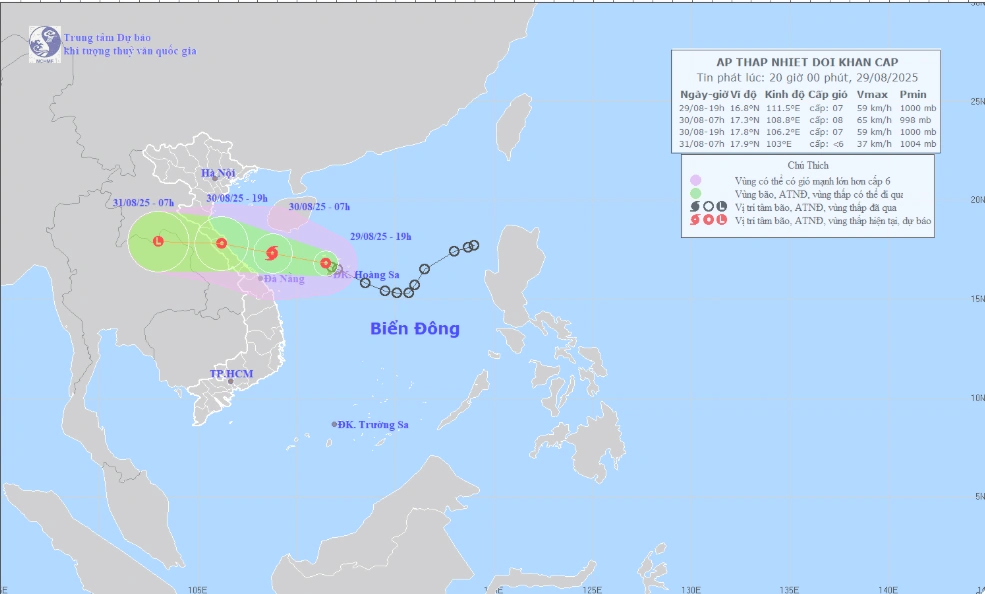The image size is (985, 594).
Task: Click the Đà Nẵng city marker
Action: click(x=261, y=277)
